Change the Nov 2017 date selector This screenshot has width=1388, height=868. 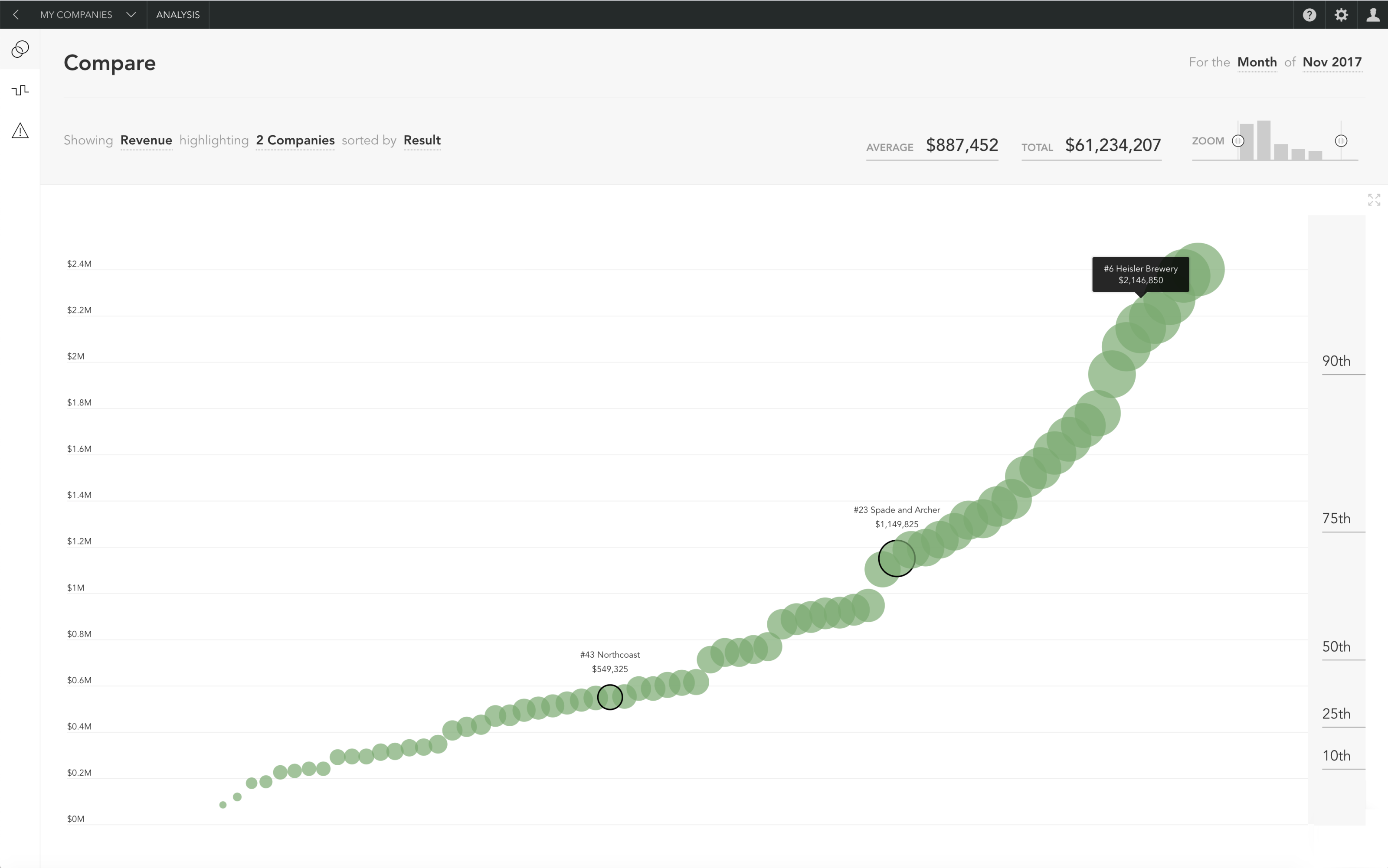click(x=1332, y=62)
